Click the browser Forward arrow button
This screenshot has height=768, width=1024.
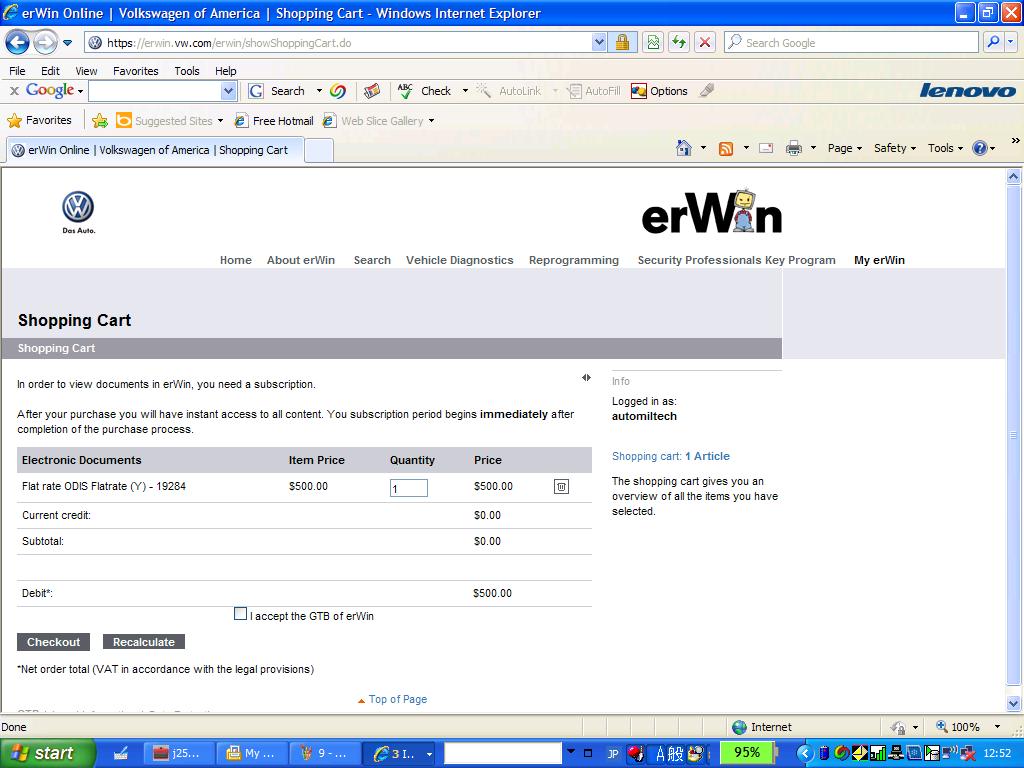[x=44, y=43]
